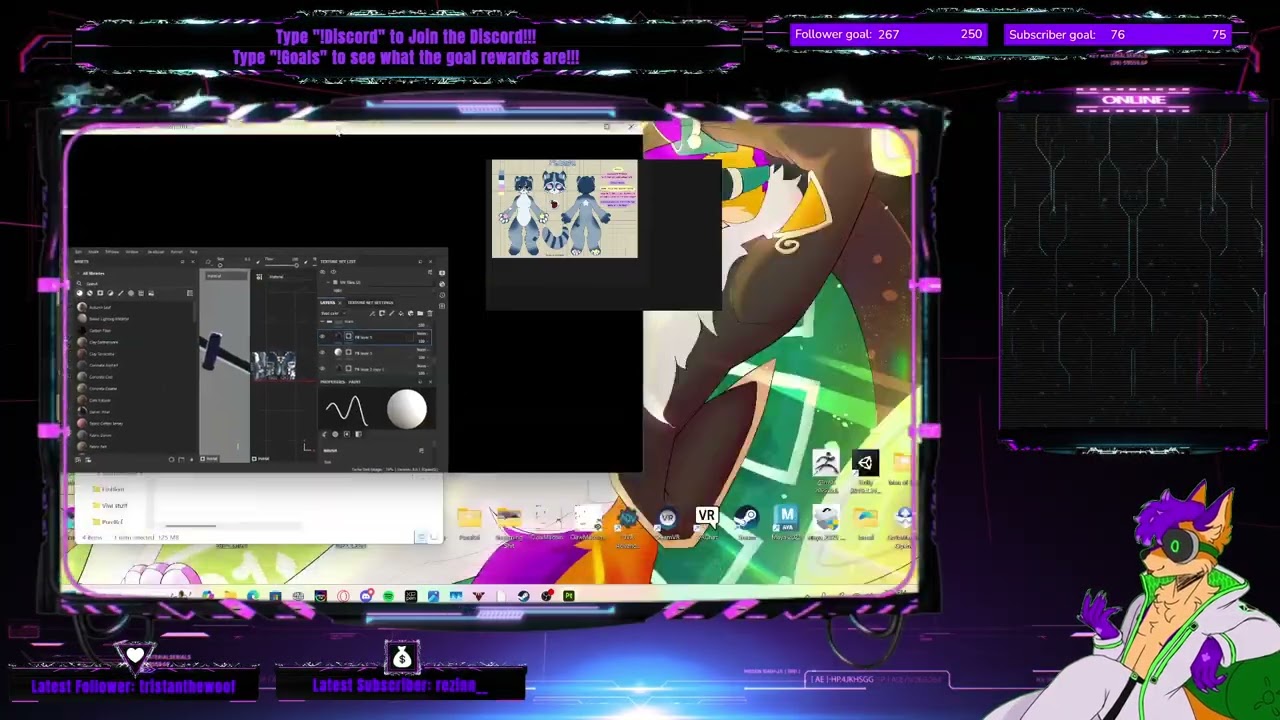Viewport: 1280px width, 720px height.
Task: Open the Help menu
Action: tap(193, 251)
